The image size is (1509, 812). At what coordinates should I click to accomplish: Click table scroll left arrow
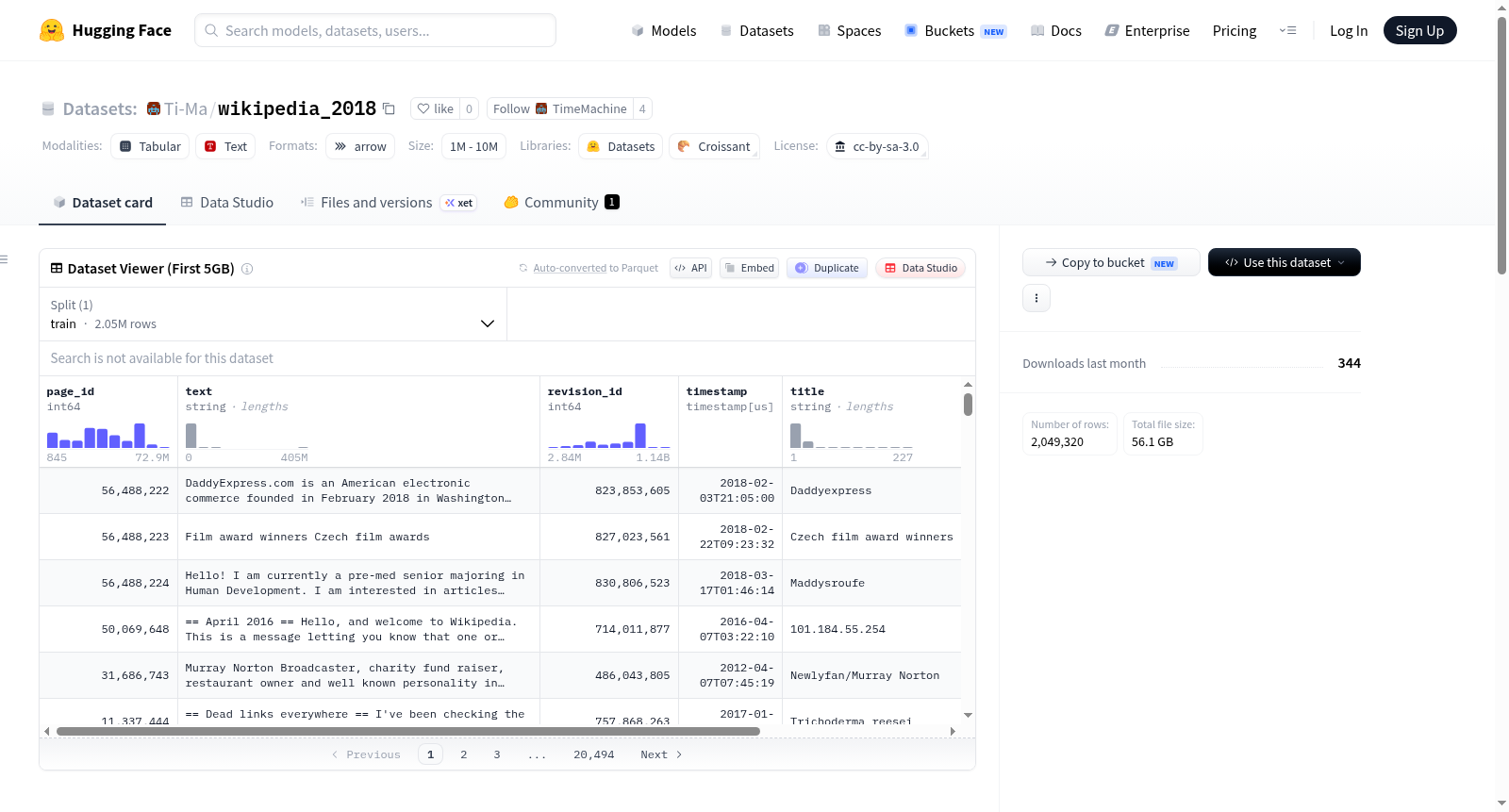point(47,731)
